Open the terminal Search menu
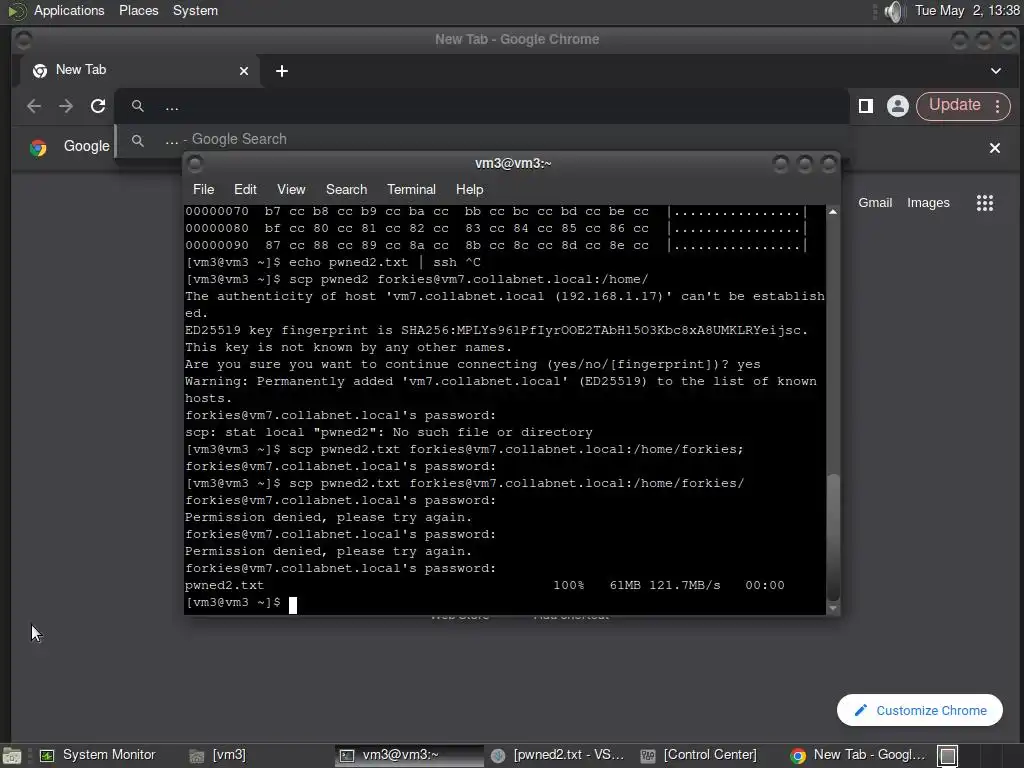The height and width of the screenshot is (768, 1024). click(346, 189)
